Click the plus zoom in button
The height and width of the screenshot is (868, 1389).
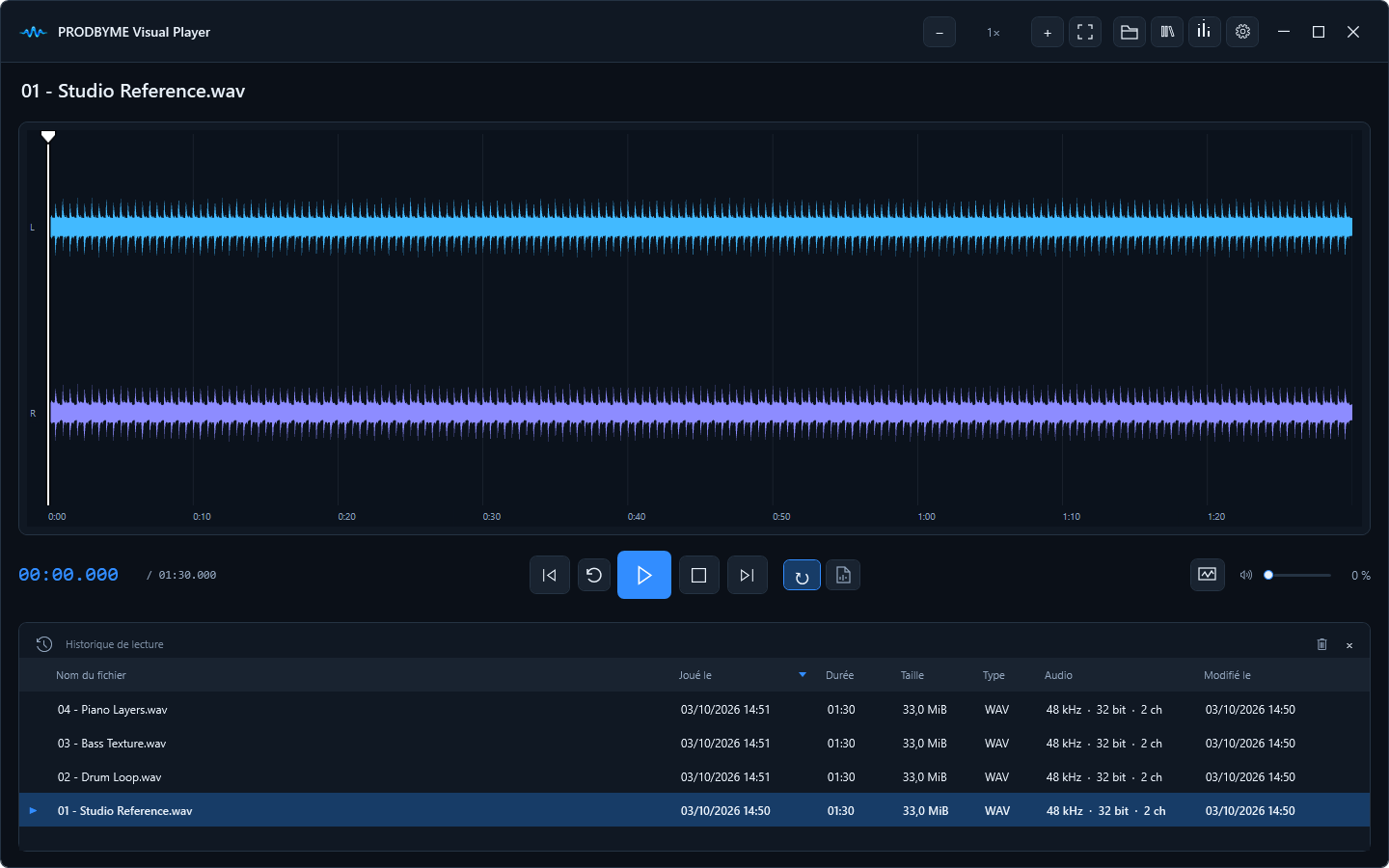[x=1048, y=32]
